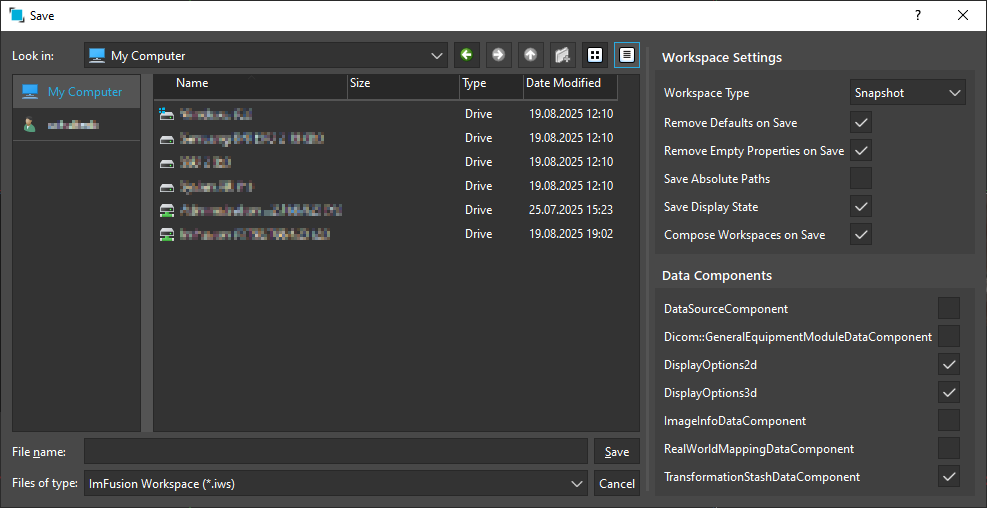Go back using the green arrow icon
Screen dimensions: 987x508
[466, 55]
